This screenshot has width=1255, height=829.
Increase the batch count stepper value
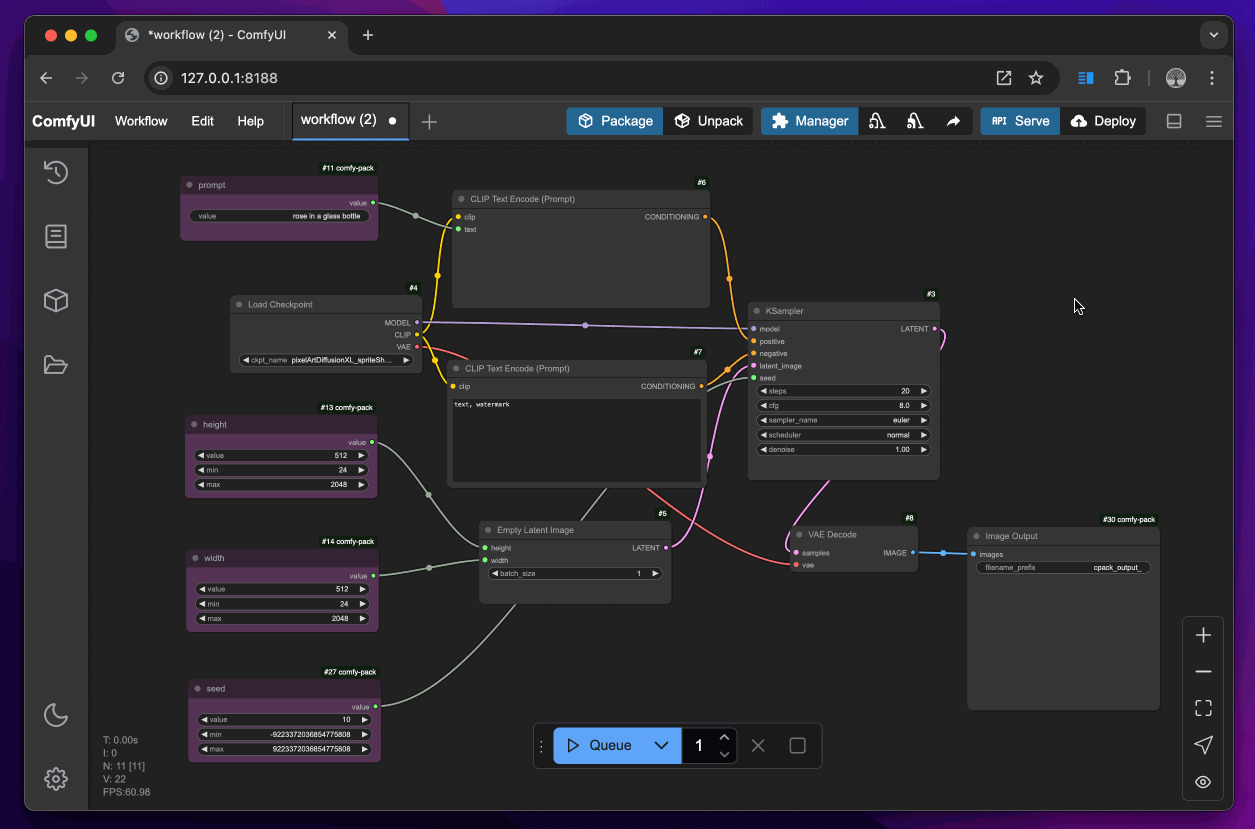click(725, 737)
